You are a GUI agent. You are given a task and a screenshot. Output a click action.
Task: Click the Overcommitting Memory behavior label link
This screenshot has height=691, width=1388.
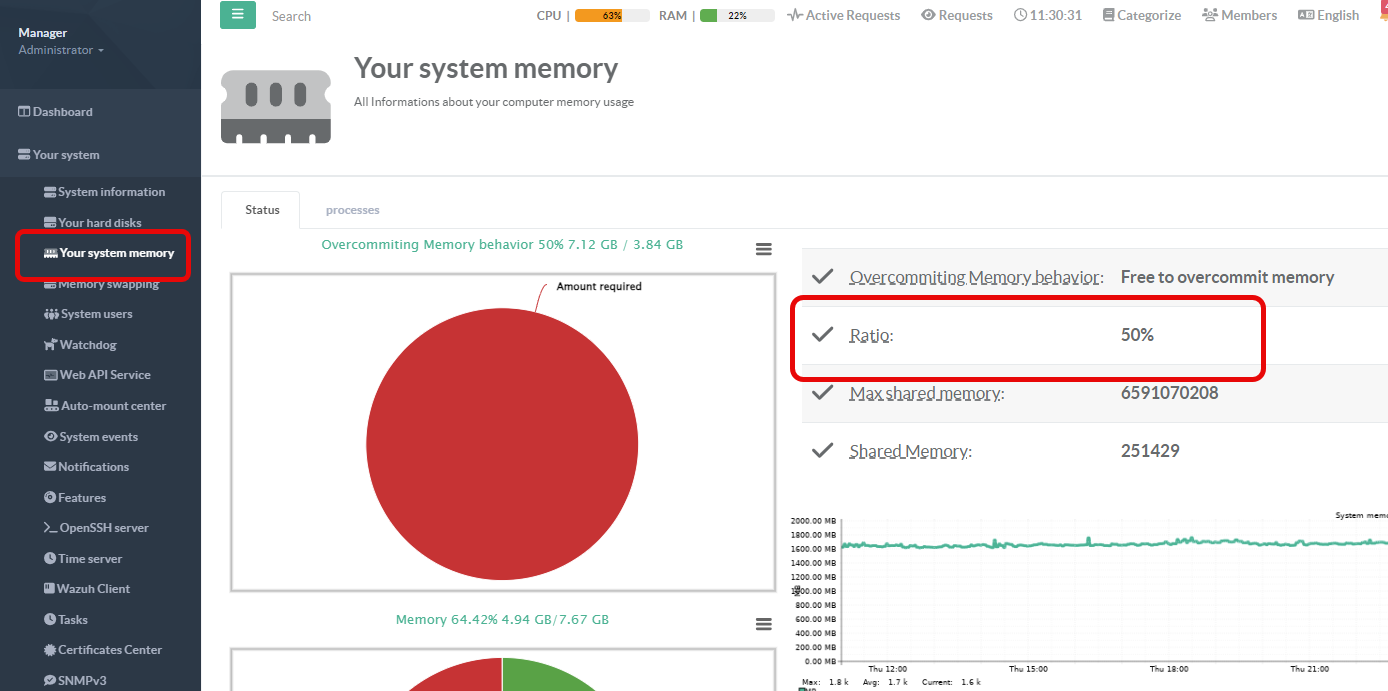976,278
